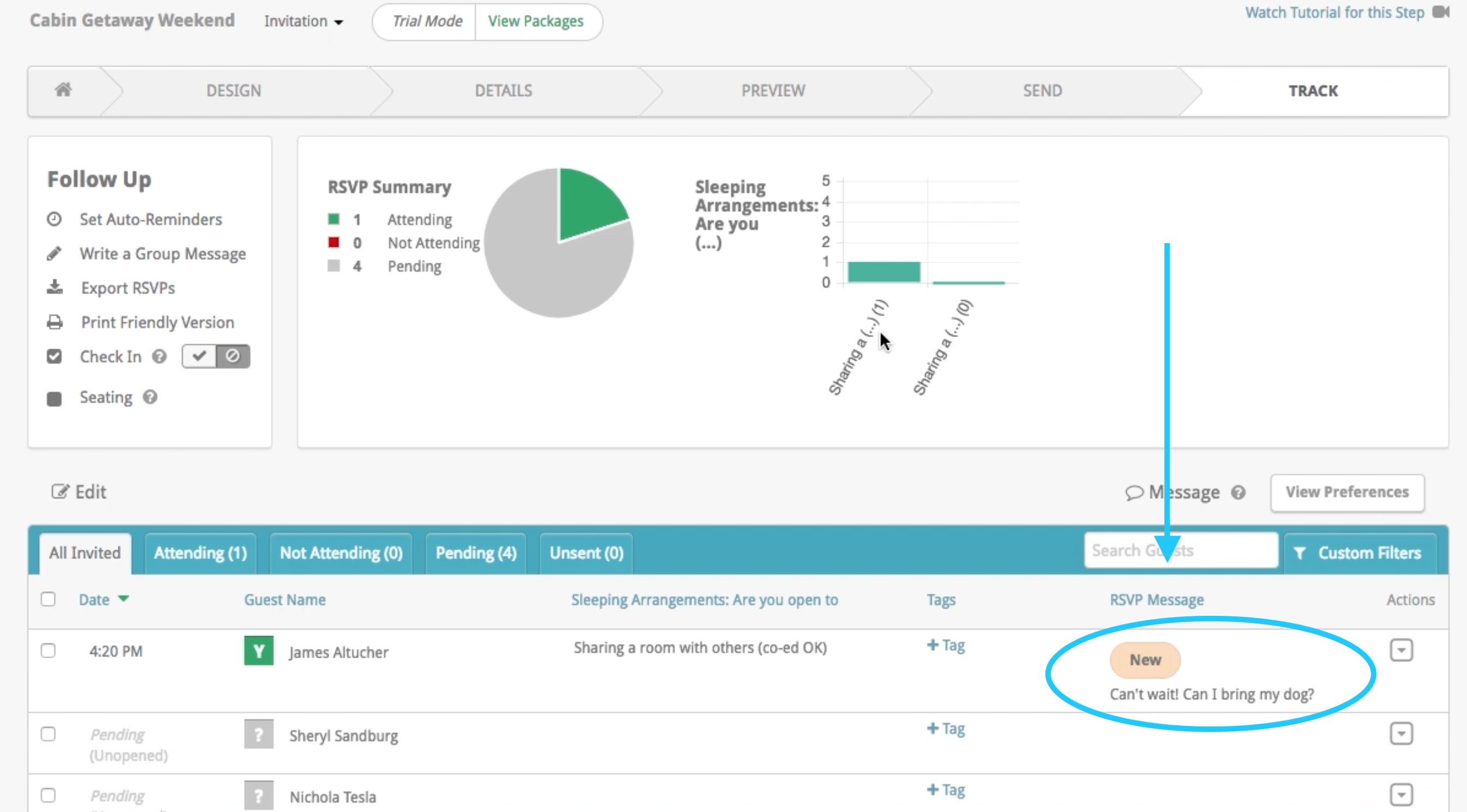Viewport: 1467px width, 812px height.
Task: Switch Check In toggle to checkmark
Action: click(x=199, y=356)
